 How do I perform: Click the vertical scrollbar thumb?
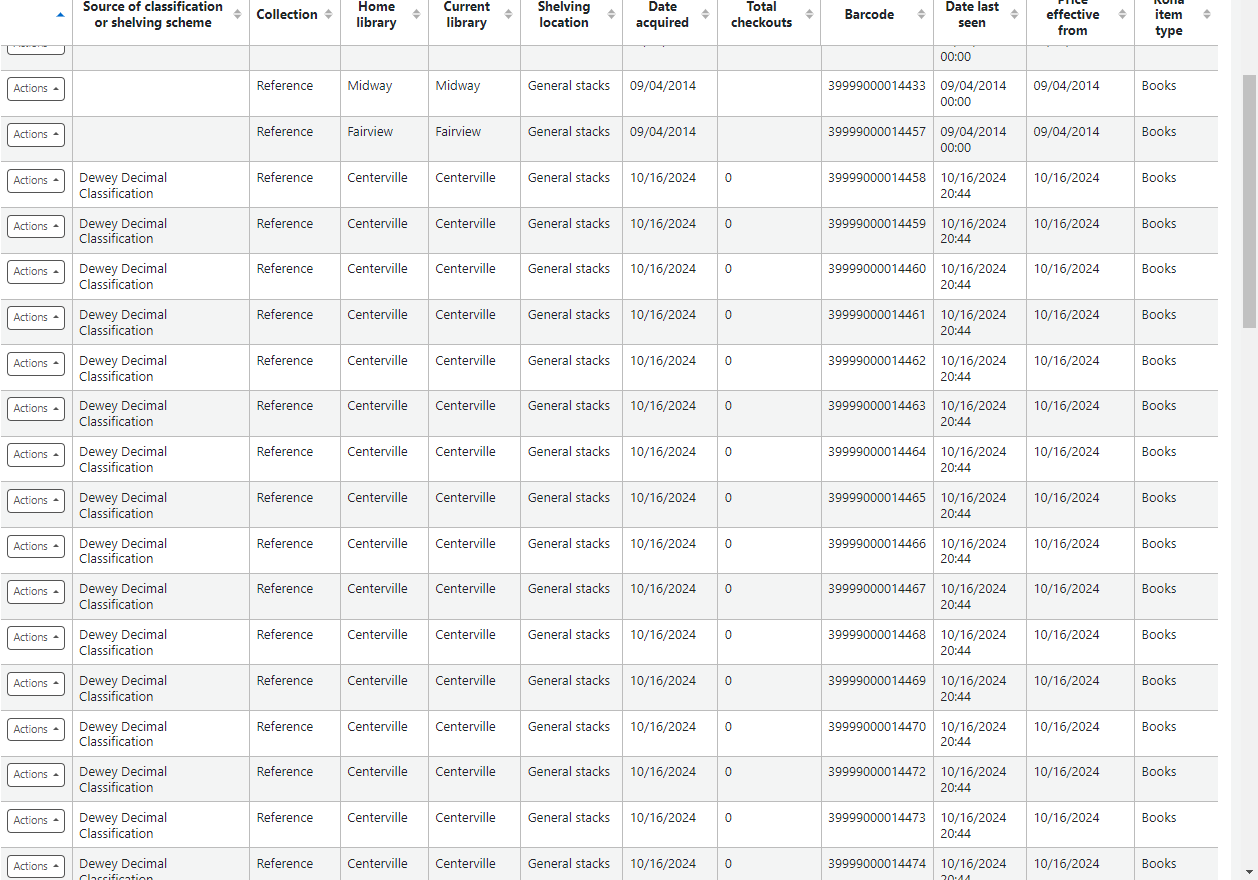(x=1249, y=200)
